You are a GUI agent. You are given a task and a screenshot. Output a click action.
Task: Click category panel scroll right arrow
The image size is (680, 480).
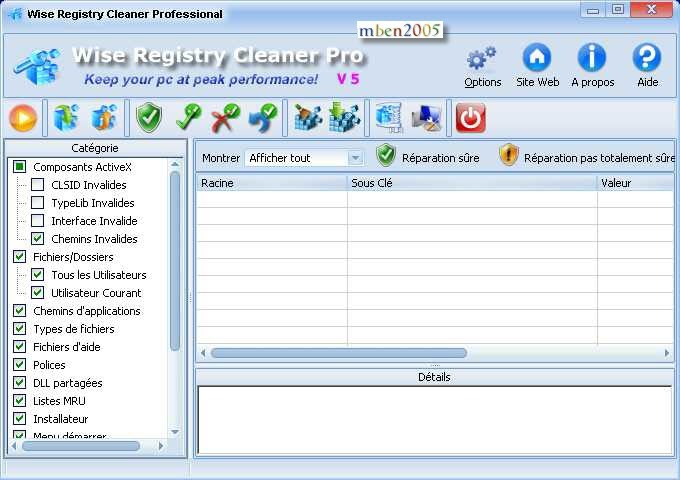pos(161,446)
